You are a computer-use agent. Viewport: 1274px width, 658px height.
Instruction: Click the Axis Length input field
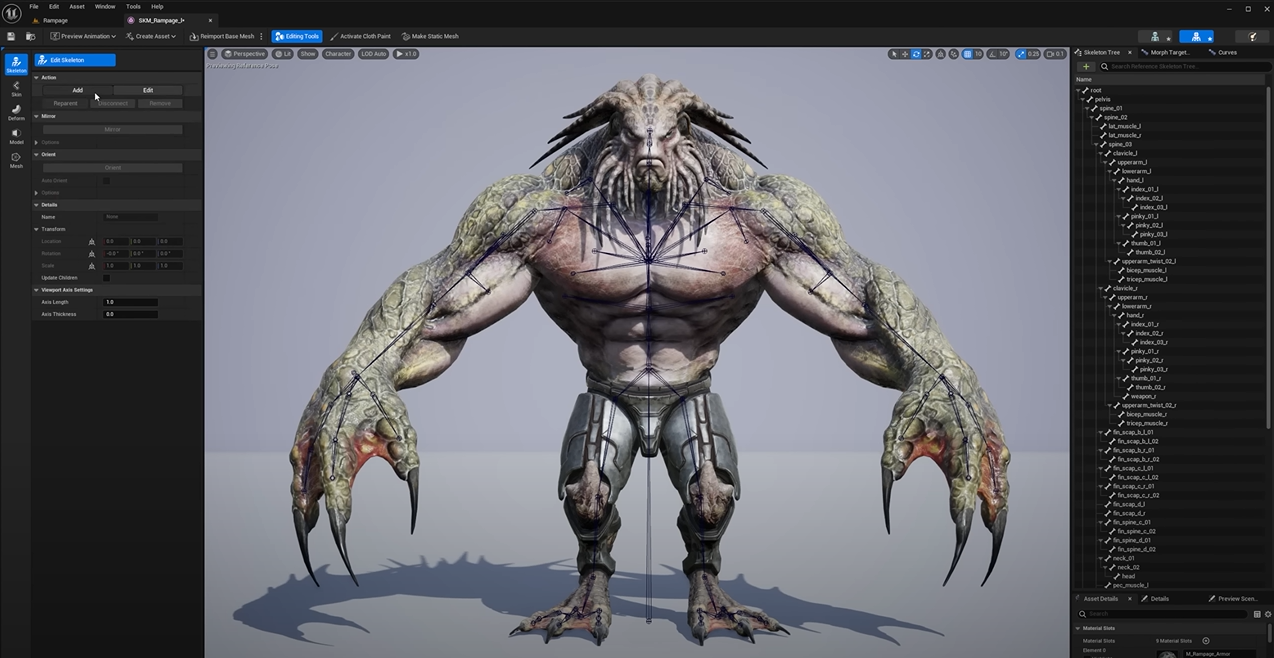click(x=131, y=302)
